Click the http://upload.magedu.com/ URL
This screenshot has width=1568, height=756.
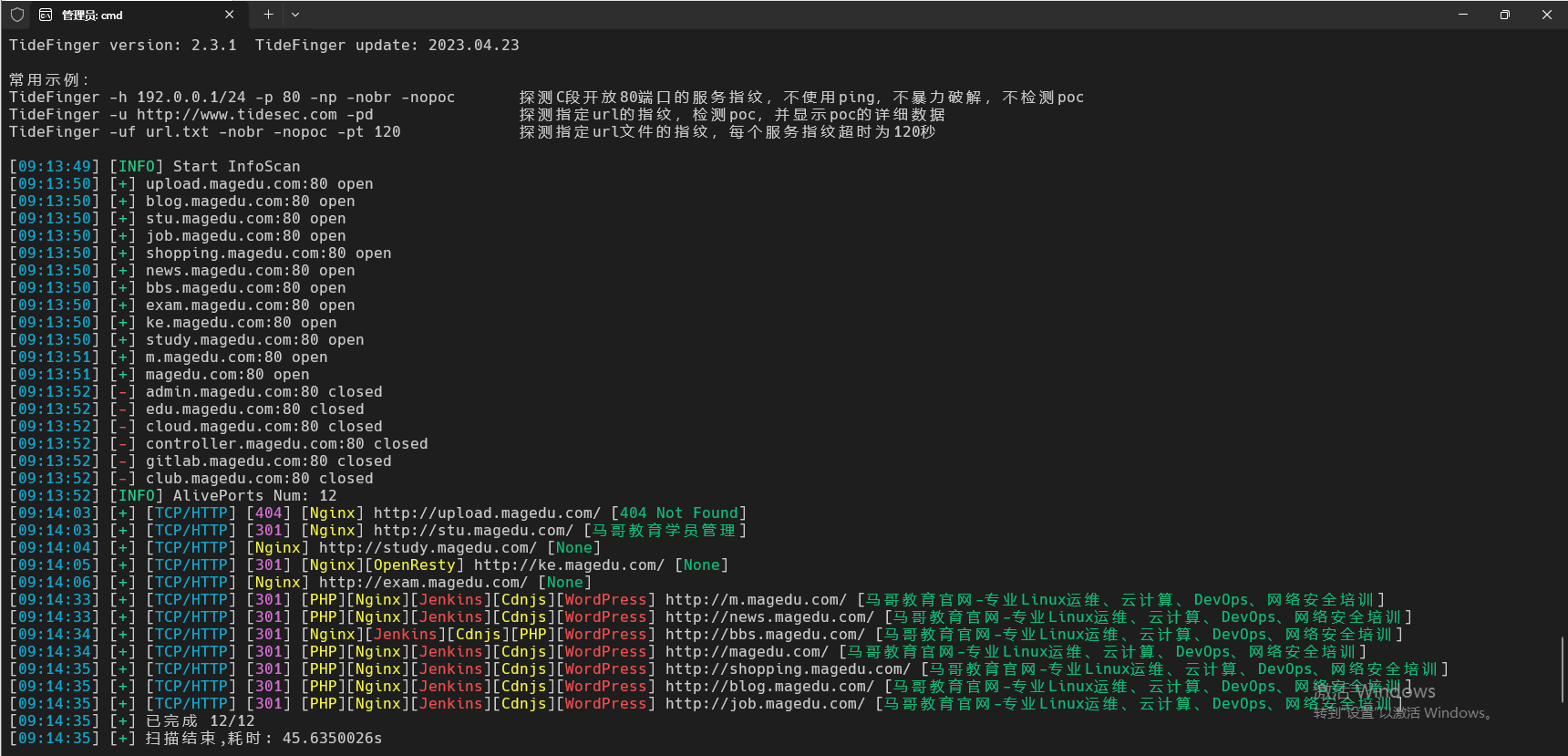click(x=487, y=513)
